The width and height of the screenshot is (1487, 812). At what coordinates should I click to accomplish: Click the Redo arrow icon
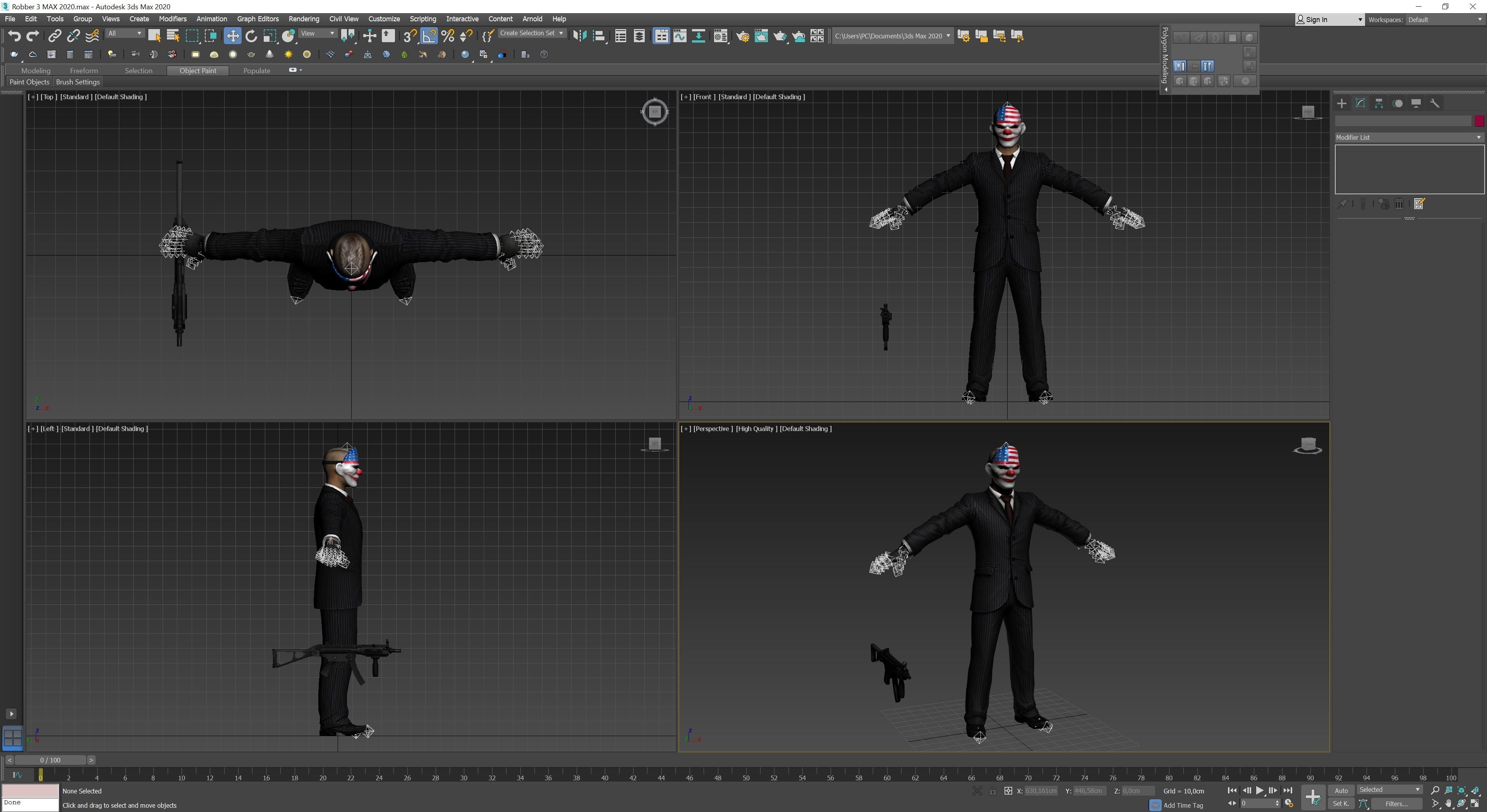coord(33,36)
